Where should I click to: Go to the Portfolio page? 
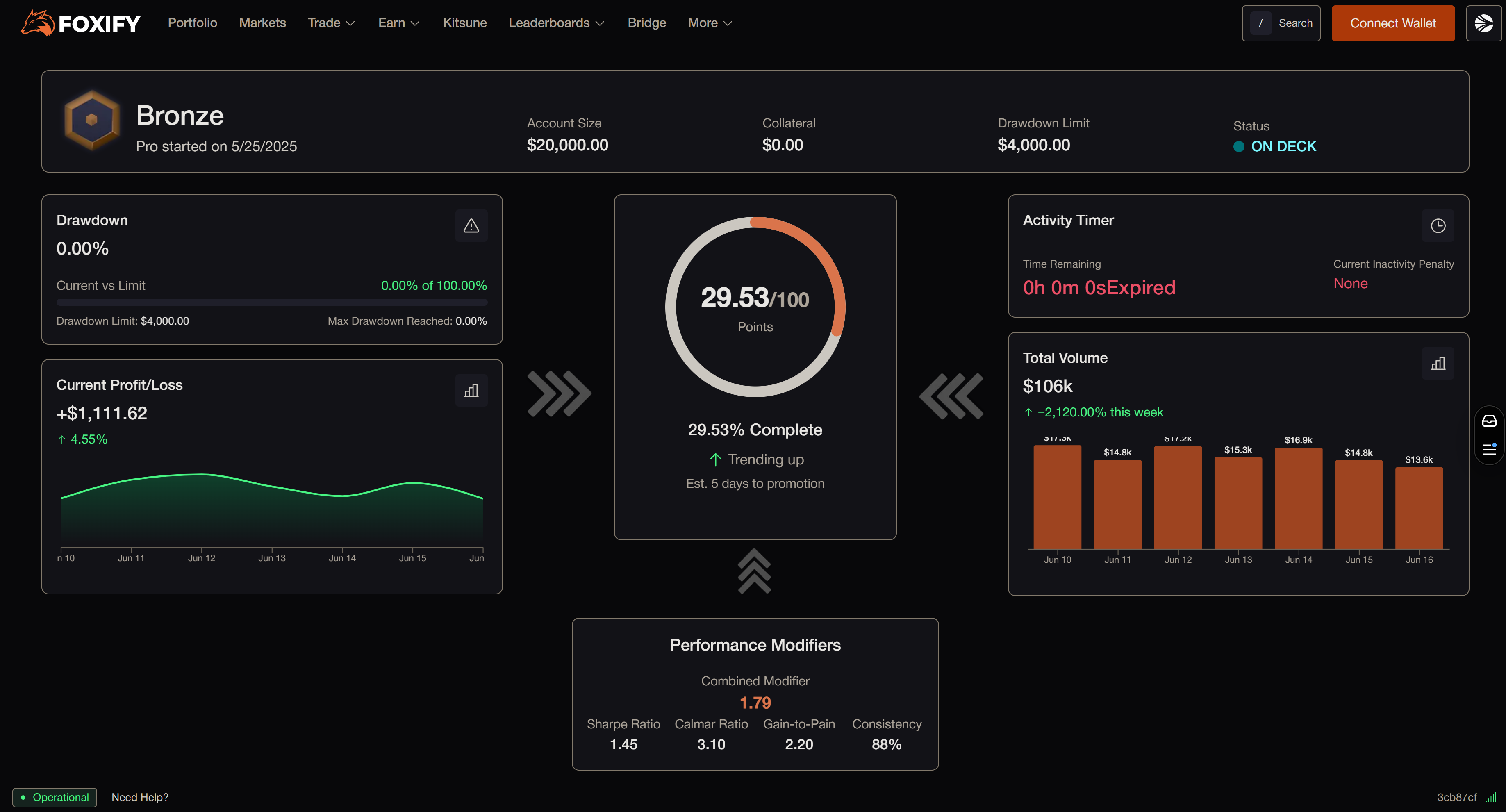(x=192, y=23)
